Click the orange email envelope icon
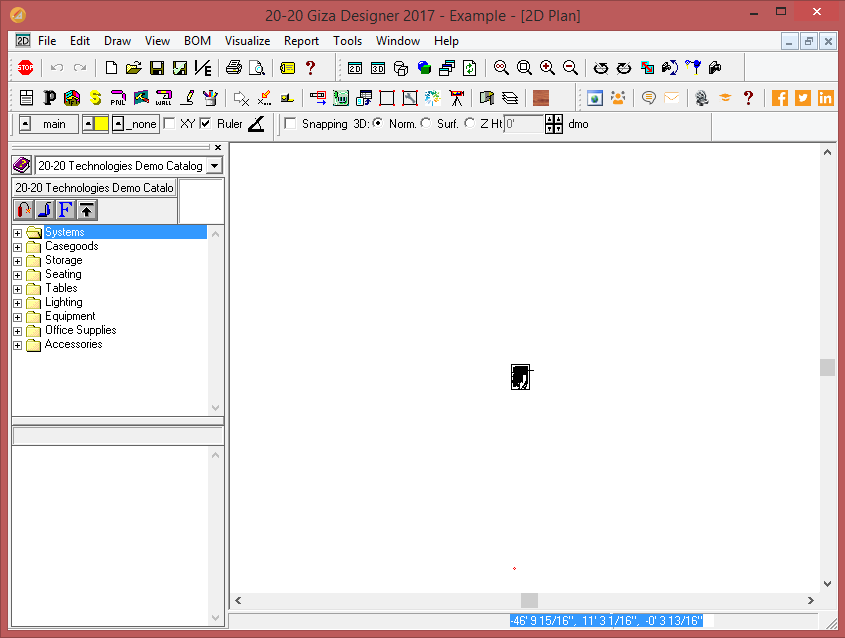This screenshot has height=638, width=845. pyautogui.click(x=671, y=98)
